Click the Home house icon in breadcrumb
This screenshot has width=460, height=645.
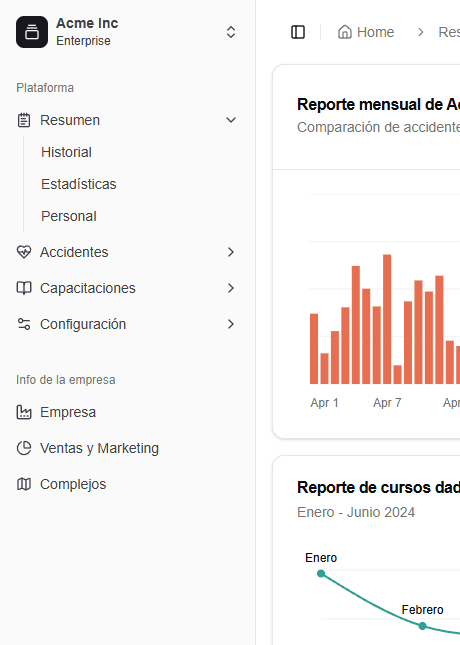point(345,32)
